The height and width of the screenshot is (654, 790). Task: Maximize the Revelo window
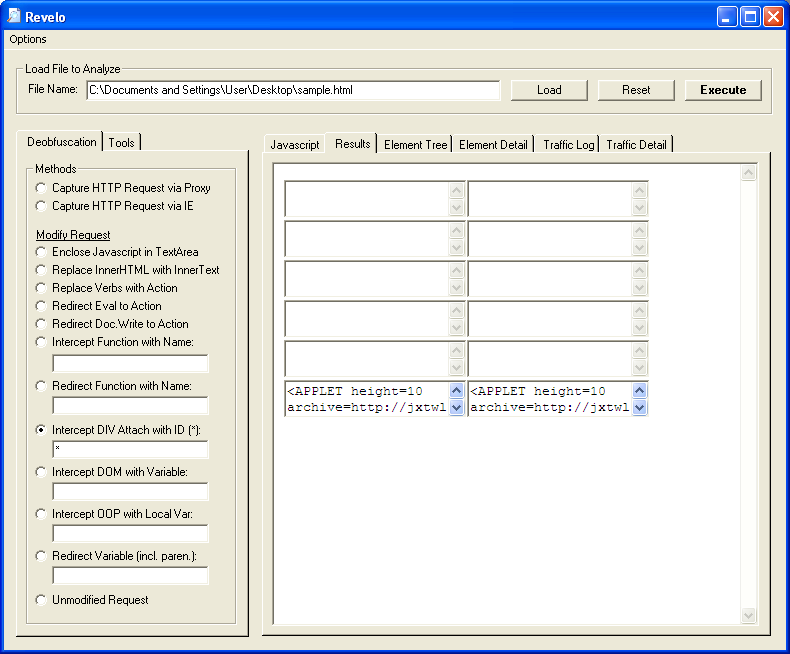click(x=750, y=17)
